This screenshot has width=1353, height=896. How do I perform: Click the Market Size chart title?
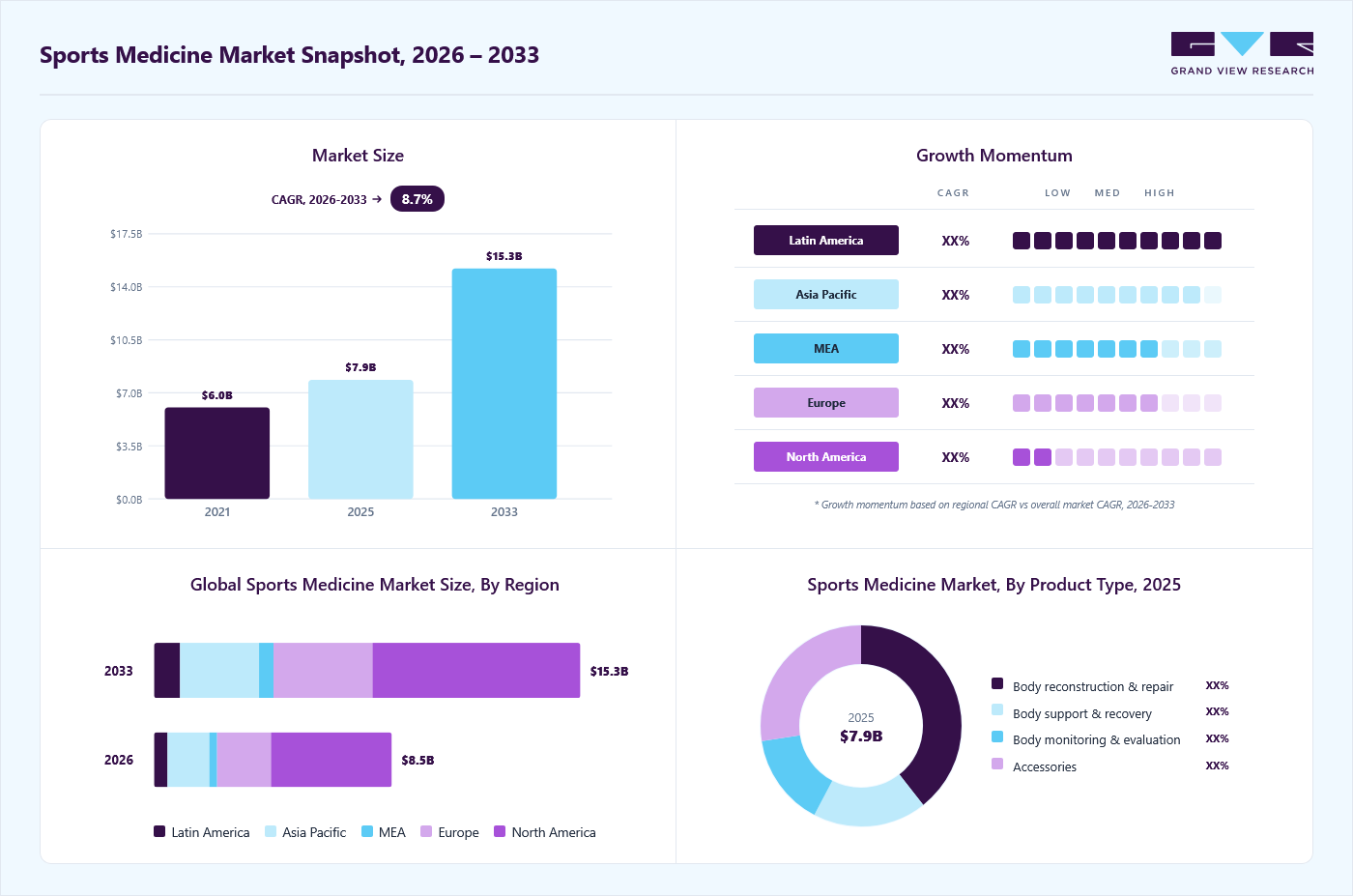(358, 156)
